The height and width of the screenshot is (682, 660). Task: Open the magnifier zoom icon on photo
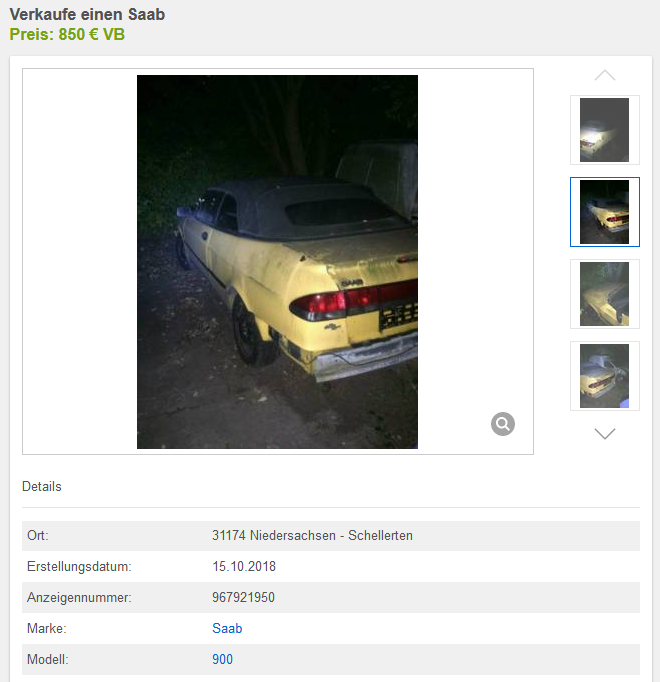[503, 424]
